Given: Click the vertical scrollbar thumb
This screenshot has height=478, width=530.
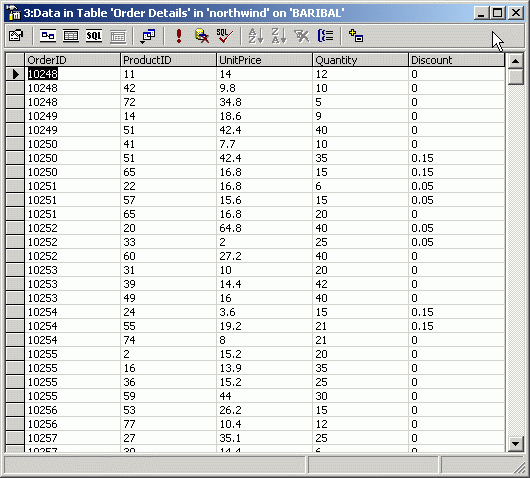Looking at the screenshot, I should [x=515, y=77].
